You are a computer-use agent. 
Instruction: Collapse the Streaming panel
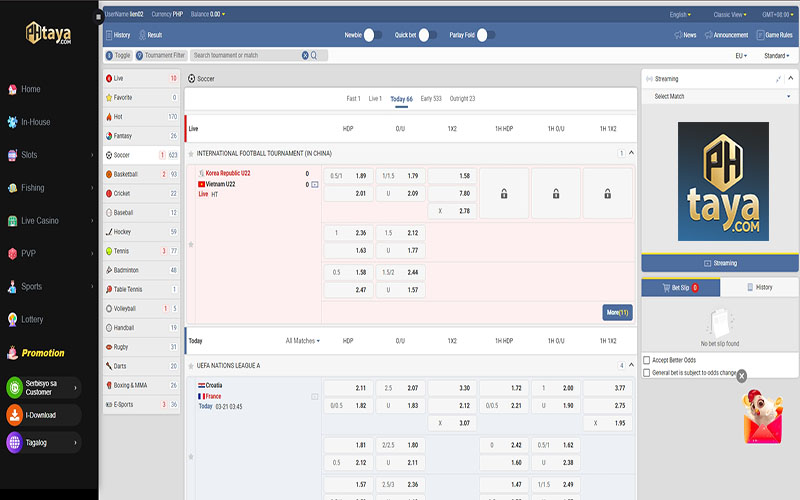(790, 79)
